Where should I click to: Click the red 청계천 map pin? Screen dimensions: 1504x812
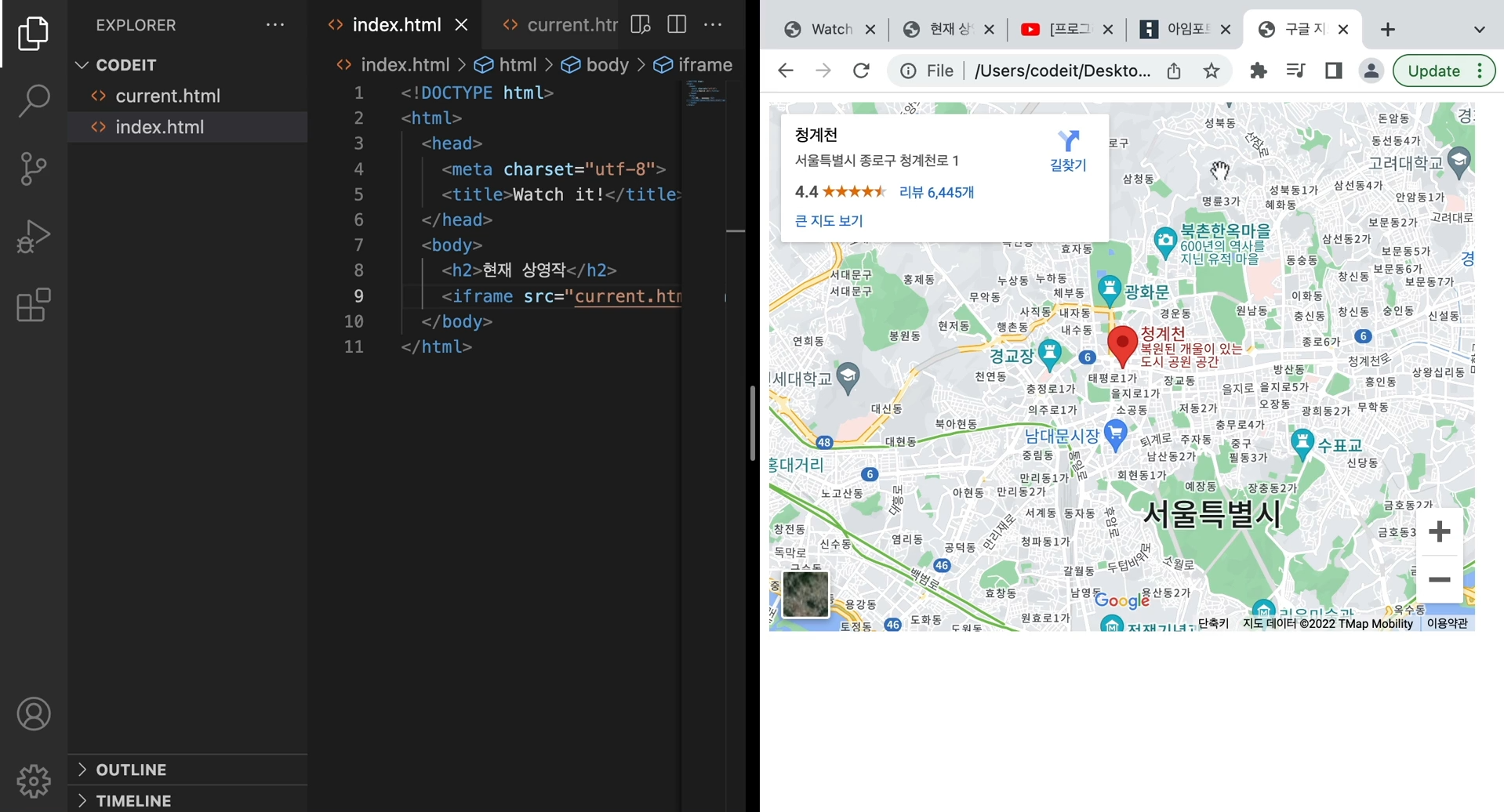pos(1122,346)
